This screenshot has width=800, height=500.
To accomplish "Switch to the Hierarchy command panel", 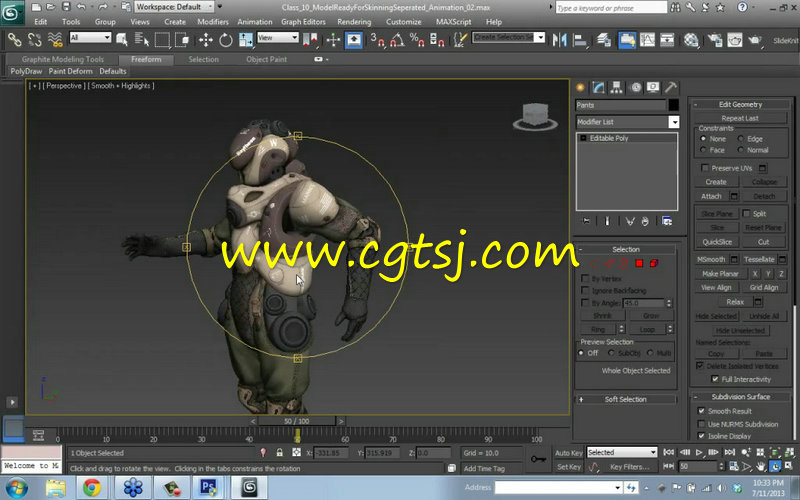I will [x=616, y=88].
